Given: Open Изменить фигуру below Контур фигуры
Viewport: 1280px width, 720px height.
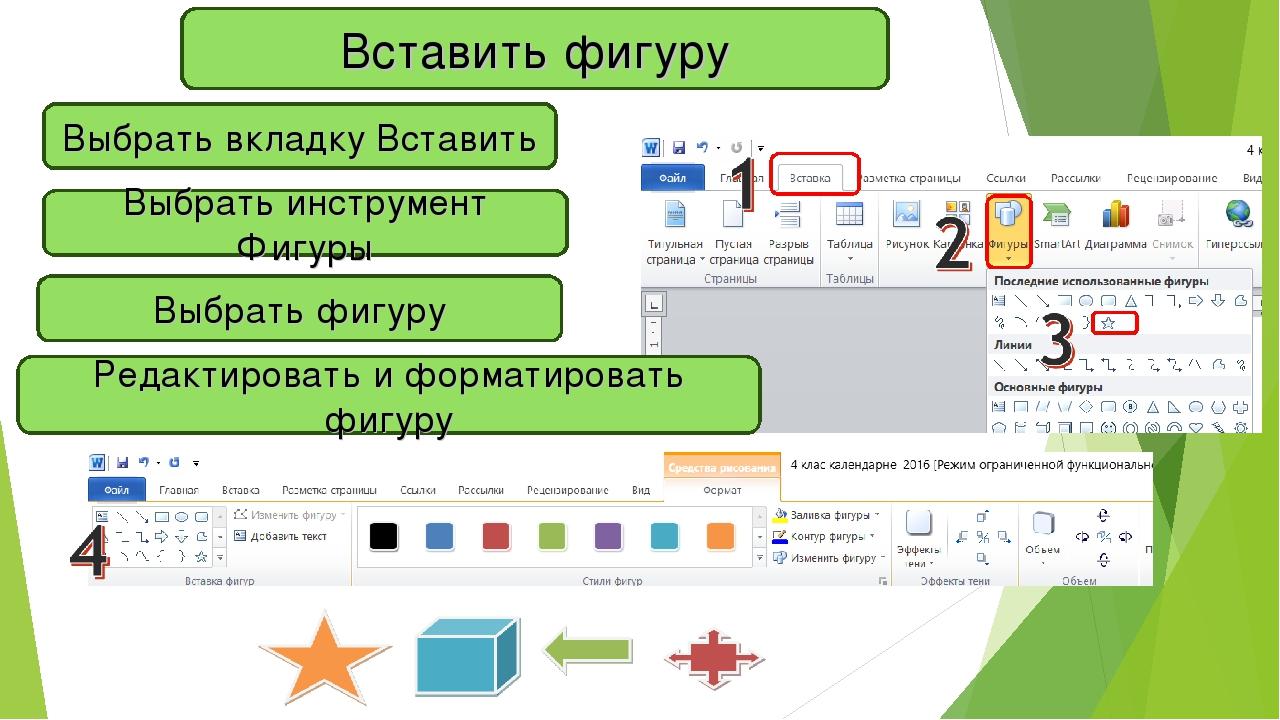Looking at the screenshot, I should pyautogui.click(x=829, y=558).
